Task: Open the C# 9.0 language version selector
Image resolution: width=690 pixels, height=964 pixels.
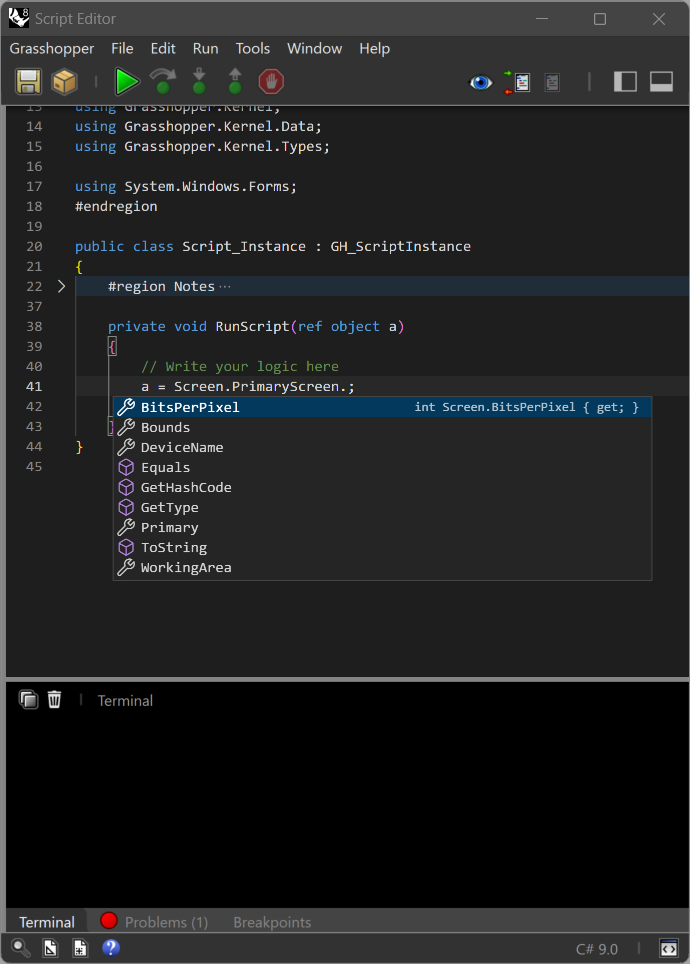Action: (598, 948)
